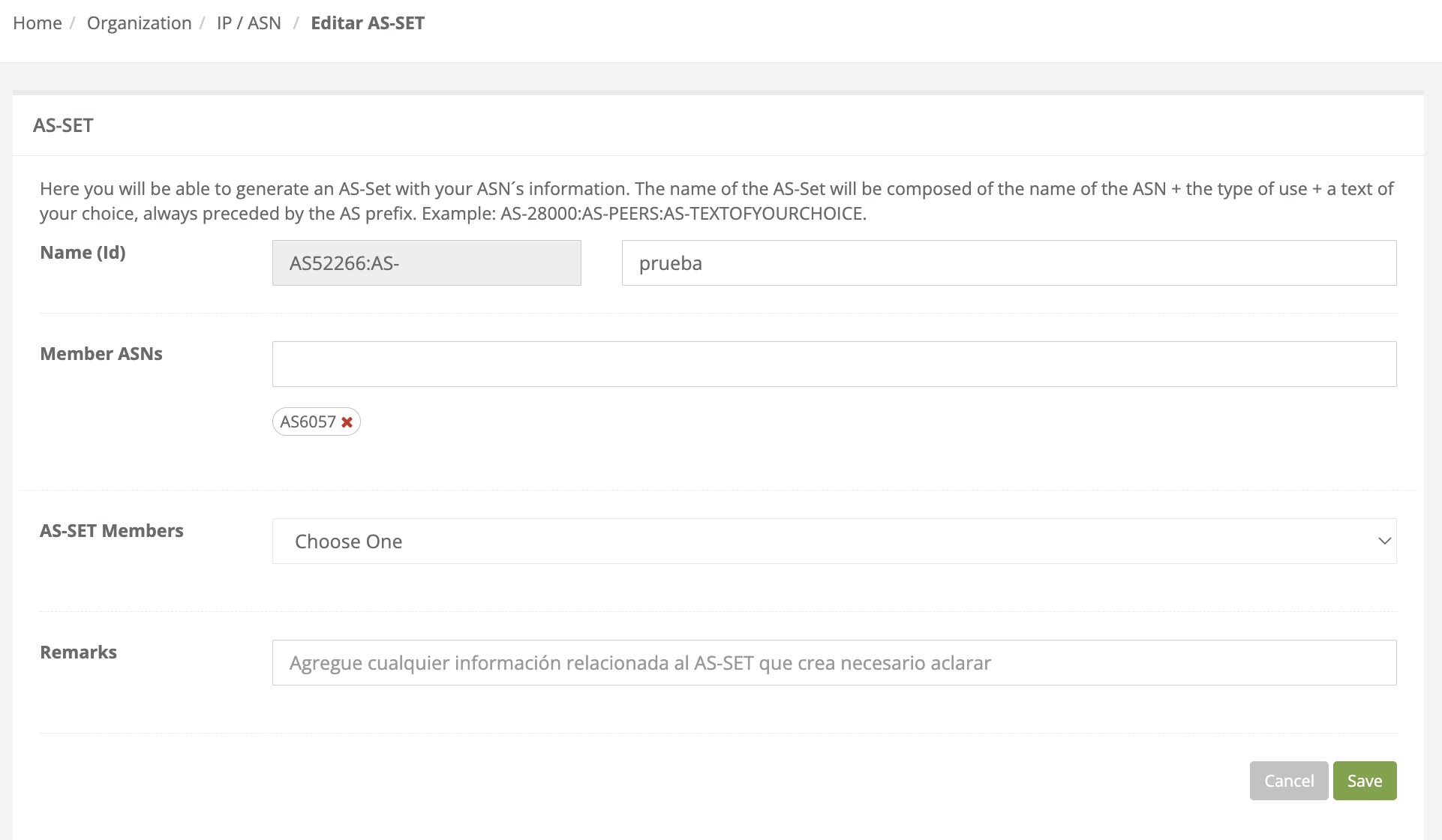
Task: Focus the Remarks text field
Action: click(834, 663)
